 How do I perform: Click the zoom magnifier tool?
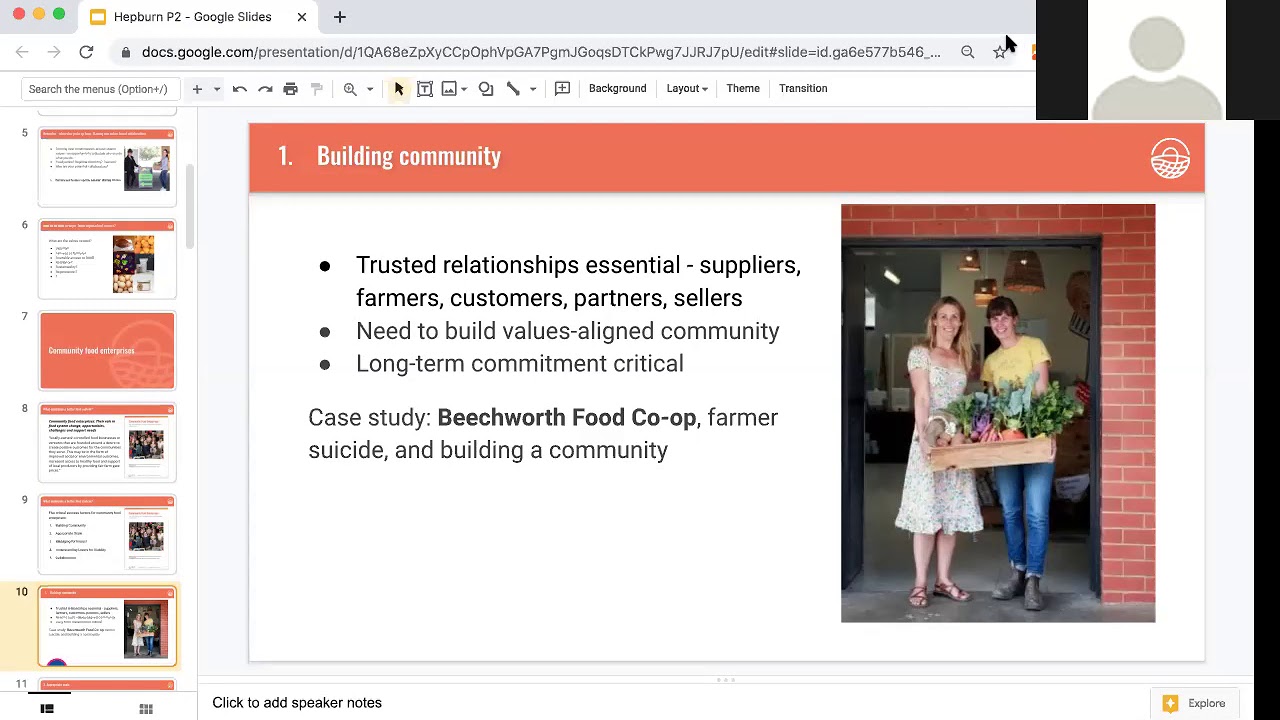pyautogui.click(x=350, y=89)
